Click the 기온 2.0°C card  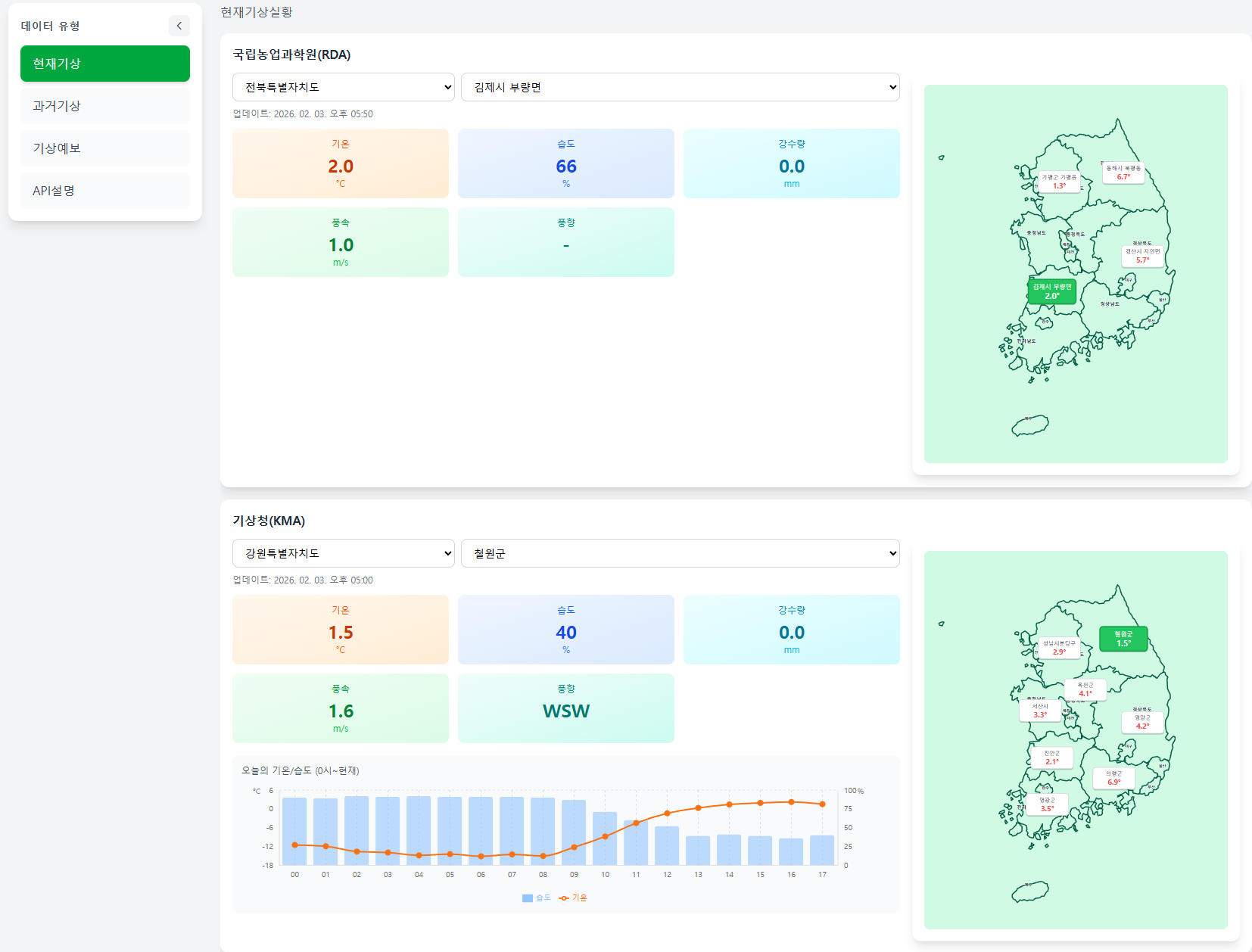pyautogui.click(x=341, y=163)
